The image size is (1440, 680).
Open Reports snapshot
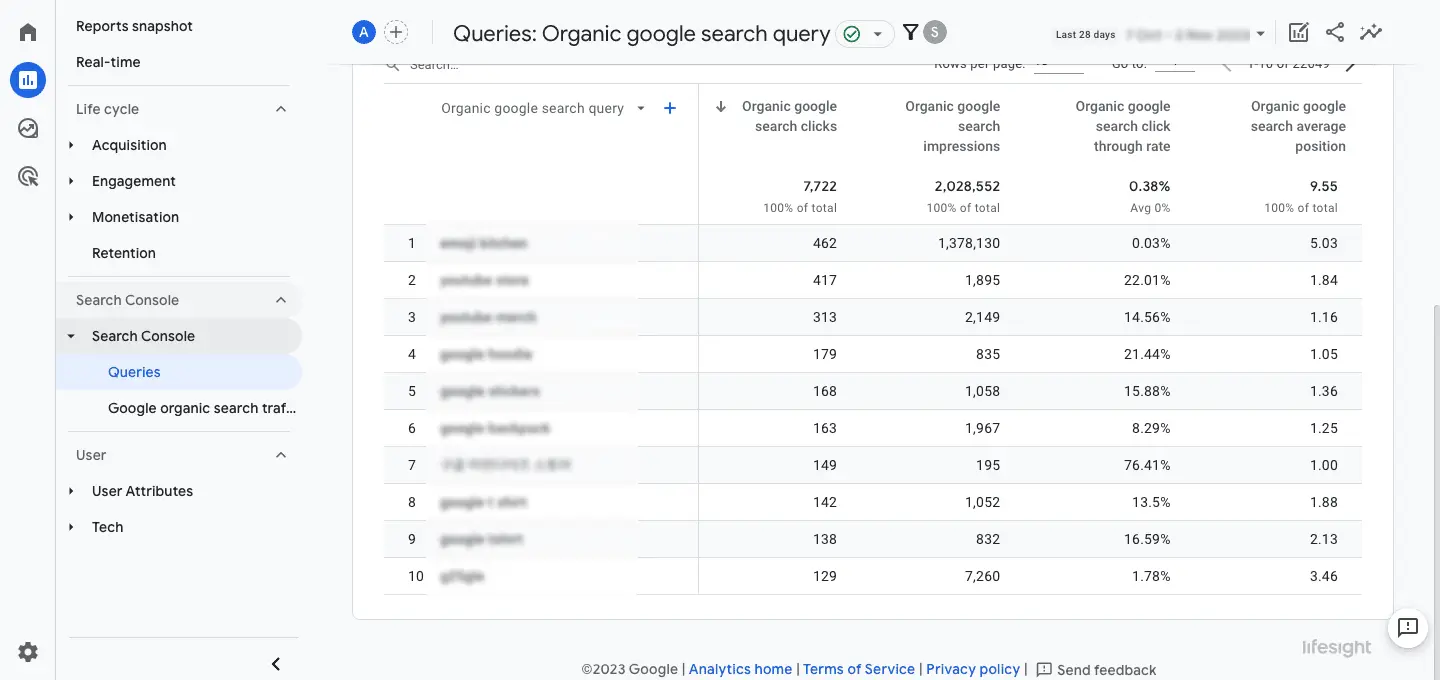pyautogui.click(x=134, y=26)
